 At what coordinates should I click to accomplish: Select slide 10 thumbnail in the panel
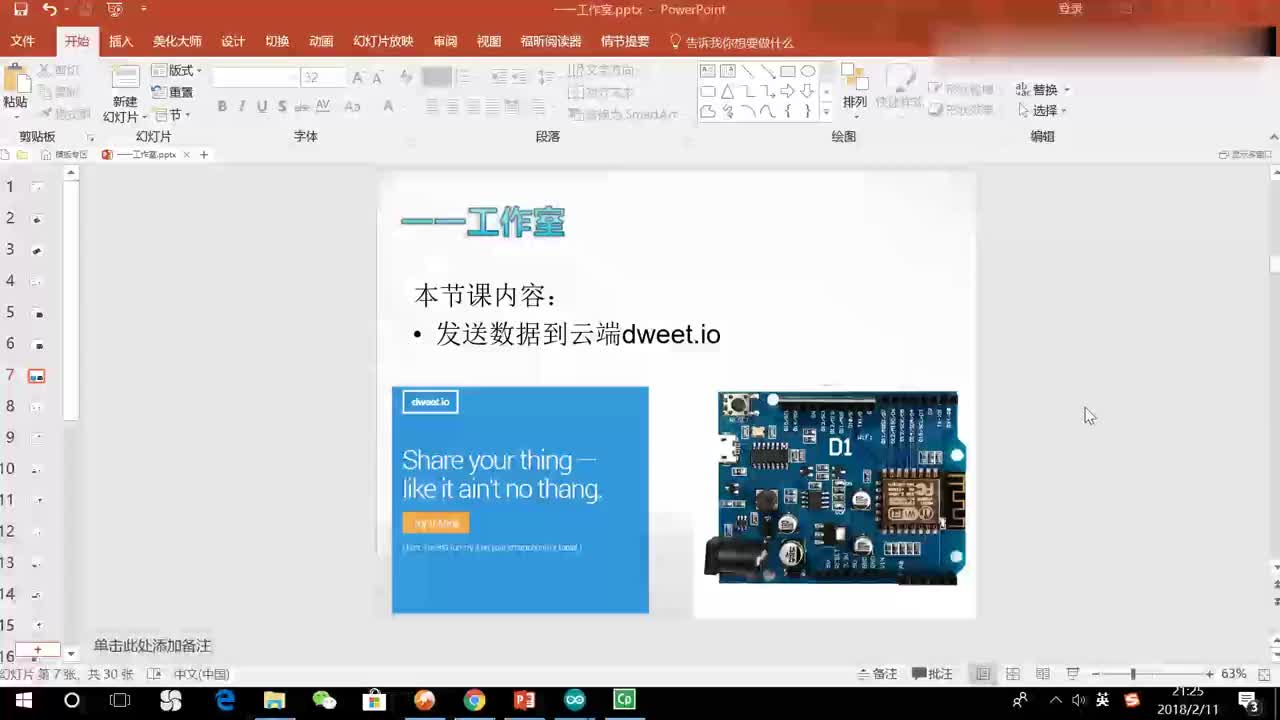click(x=37, y=469)
